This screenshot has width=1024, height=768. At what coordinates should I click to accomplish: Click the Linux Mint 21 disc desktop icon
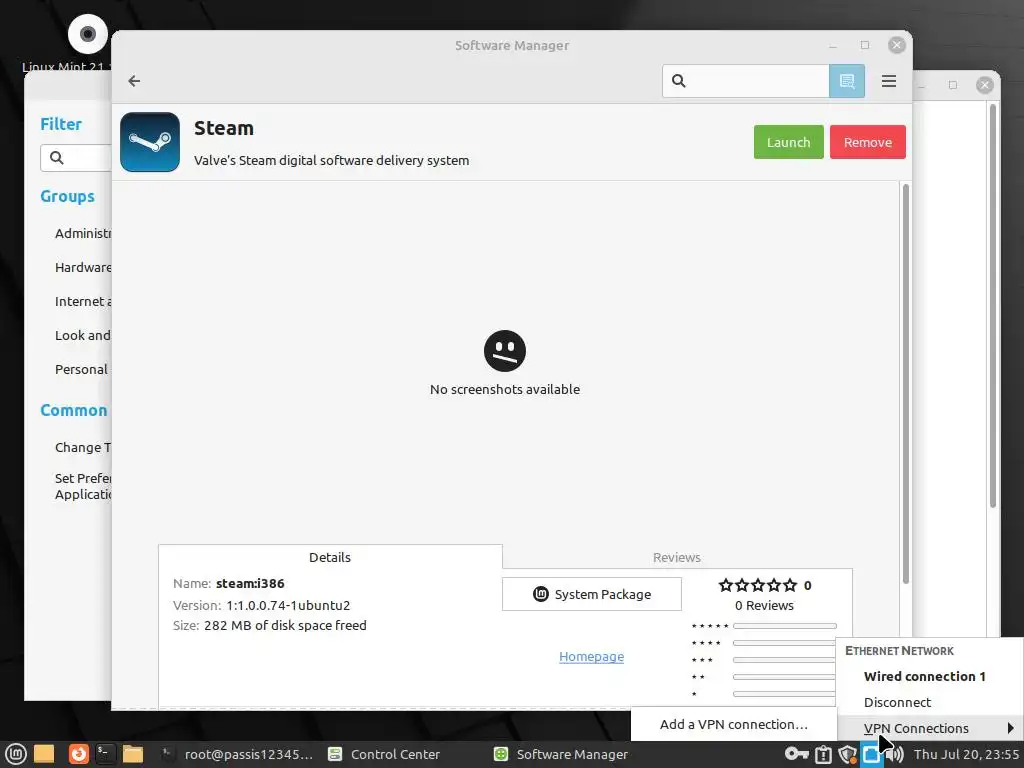pos(88,34)
